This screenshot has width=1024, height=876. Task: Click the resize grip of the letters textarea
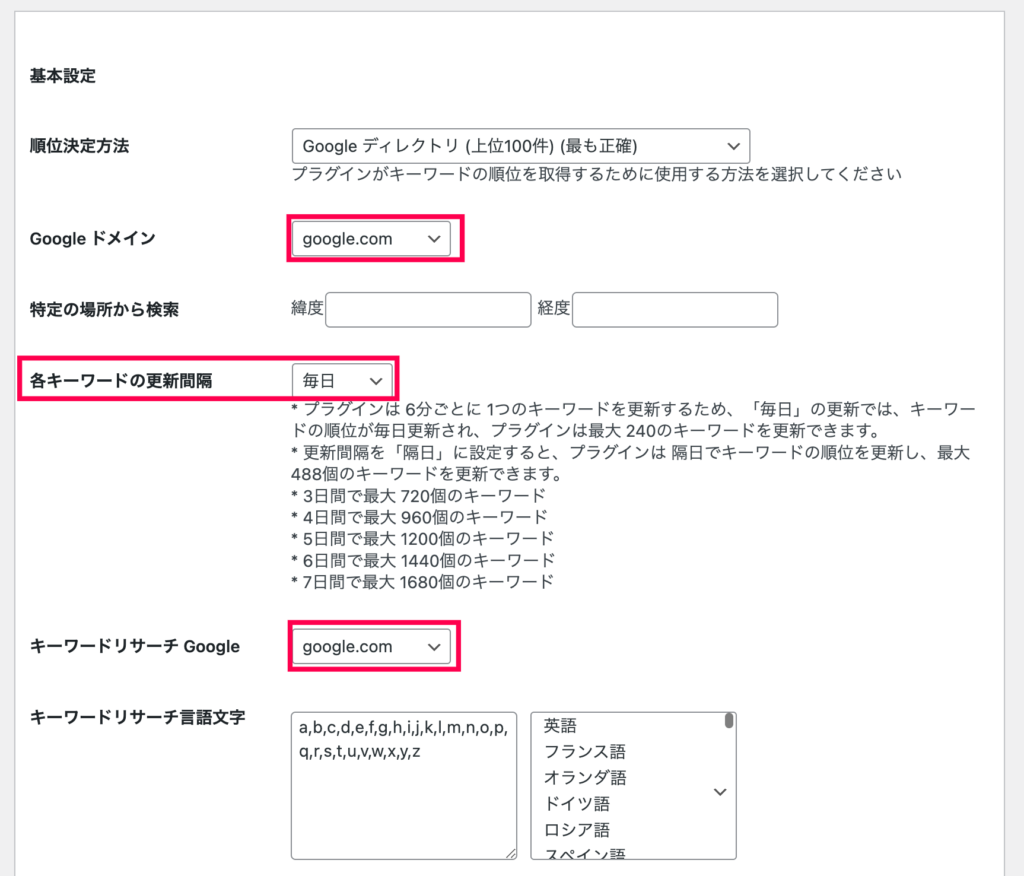pyautogui.click(x=511, y=853)
